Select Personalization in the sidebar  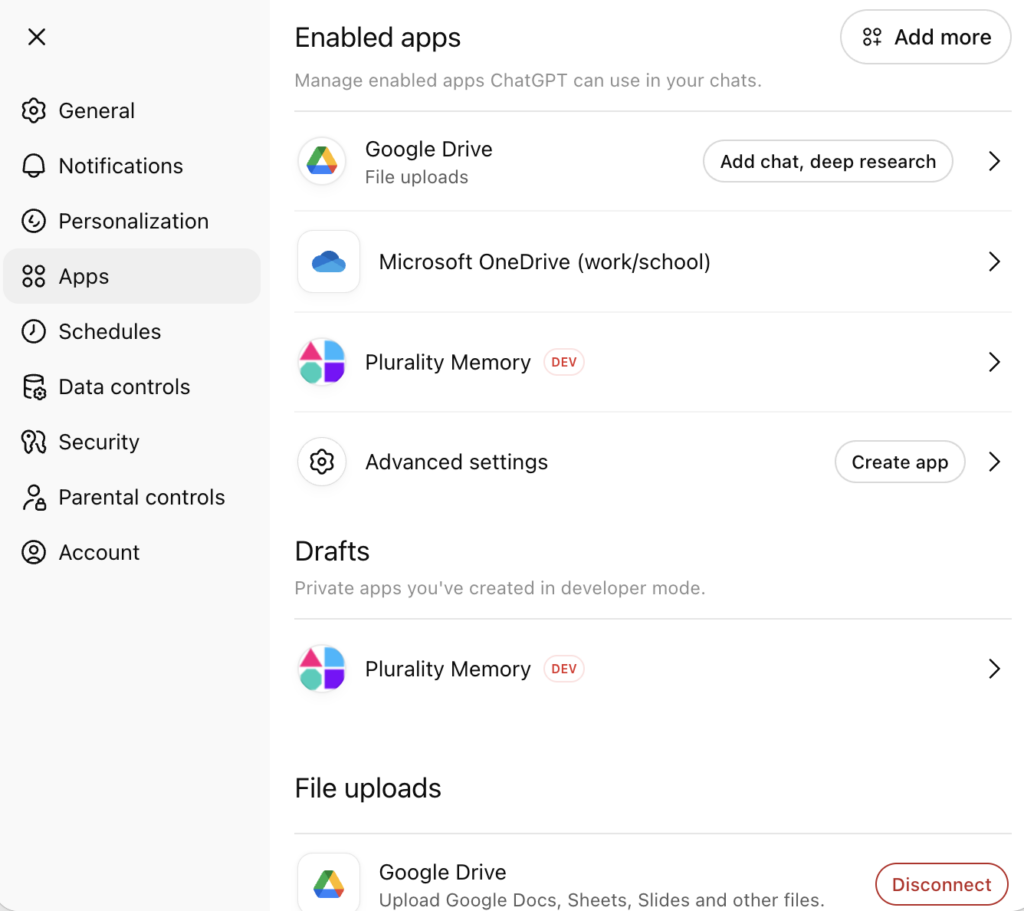click(x=133, y=221)
